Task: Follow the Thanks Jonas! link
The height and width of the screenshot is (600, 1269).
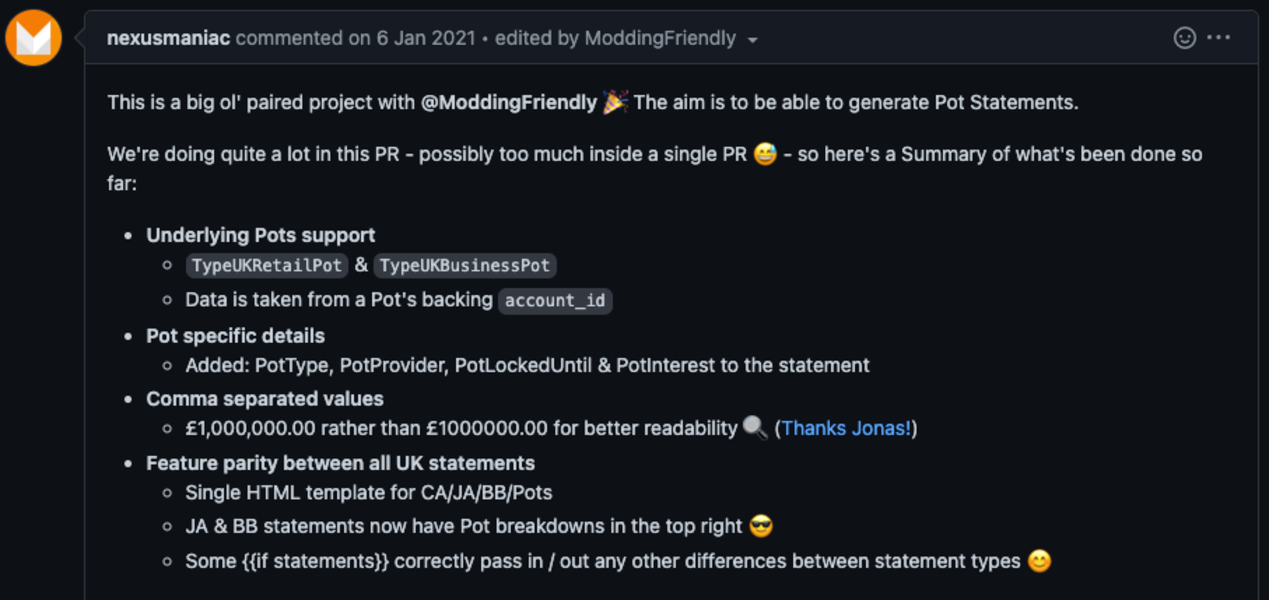Action: 846,428
